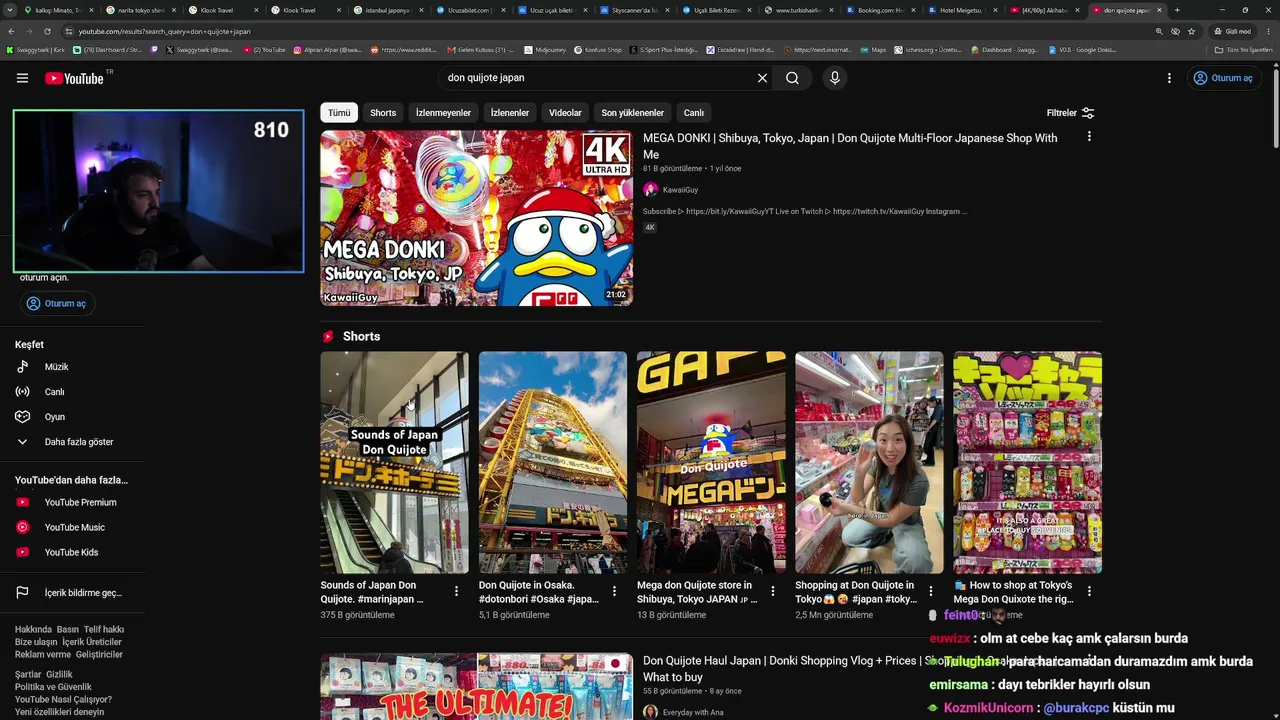Open the Filtreler filter options
This screenshot has height=720, width=1280.
1070,113
